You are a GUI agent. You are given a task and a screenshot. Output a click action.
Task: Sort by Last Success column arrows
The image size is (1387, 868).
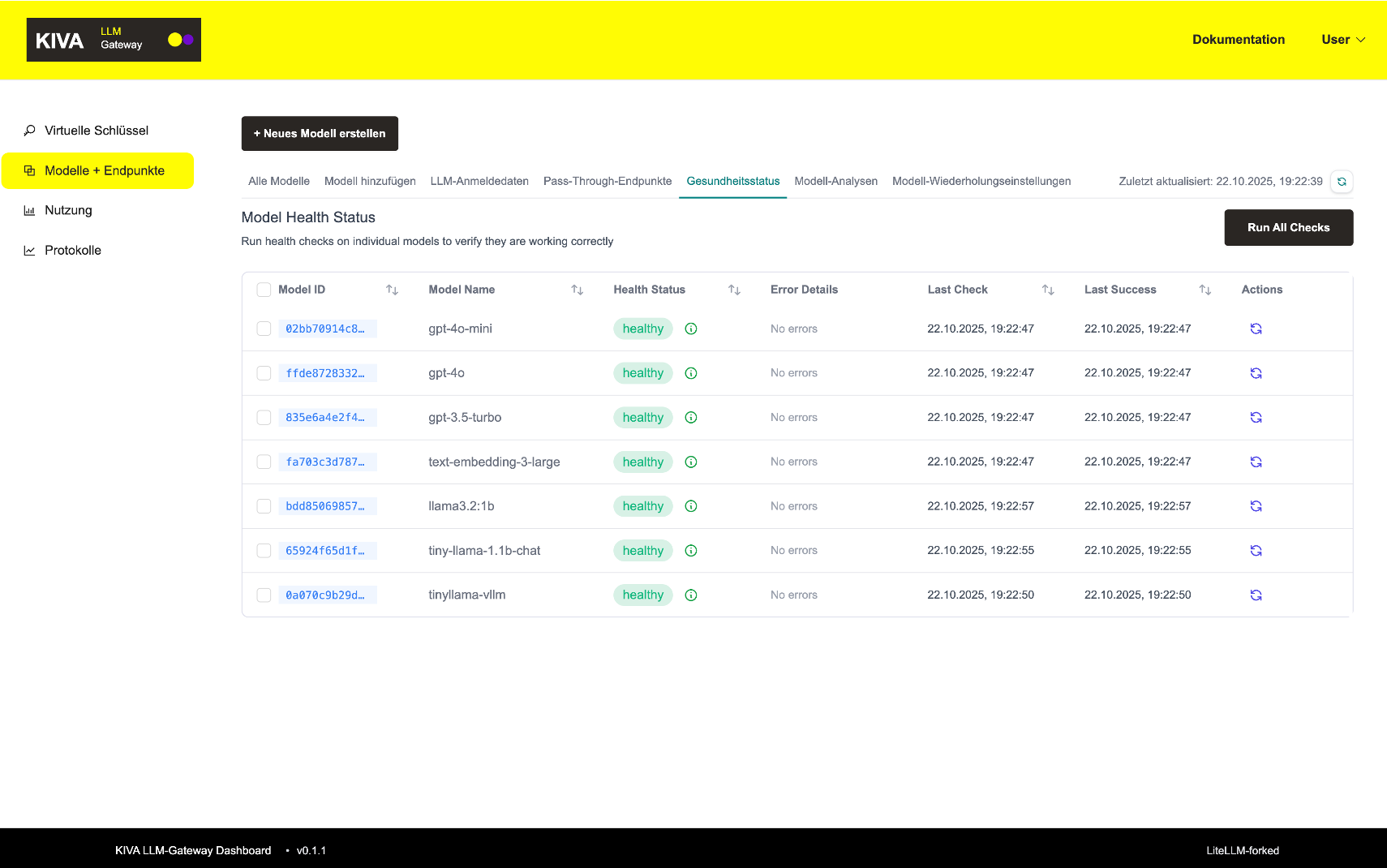coord(1204,290)
